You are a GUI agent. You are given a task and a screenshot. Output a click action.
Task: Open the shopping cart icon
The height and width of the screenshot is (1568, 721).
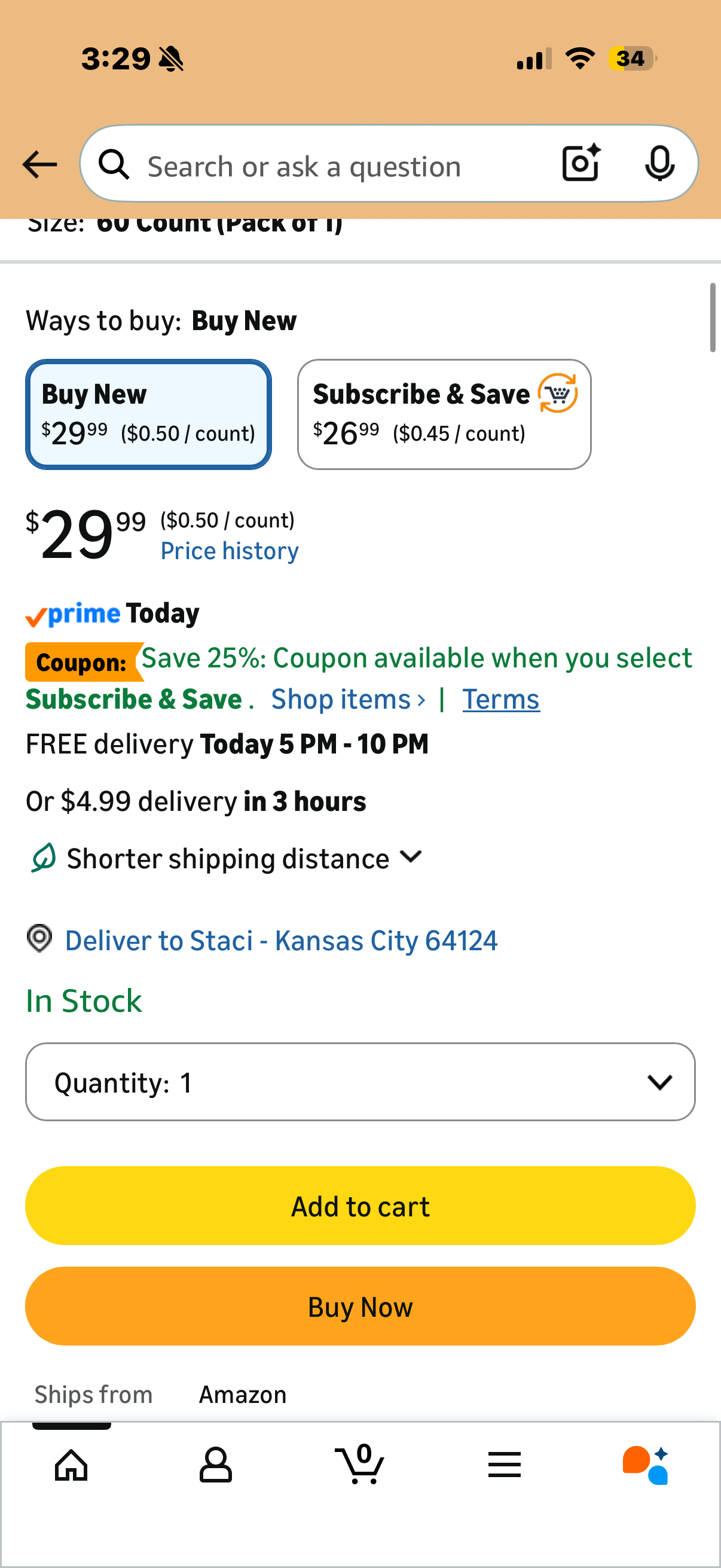pos(359,1464)
